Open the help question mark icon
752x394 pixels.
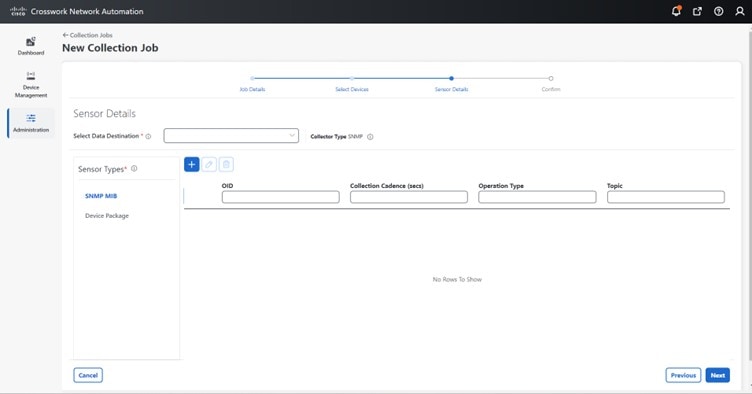pos(718,12)
